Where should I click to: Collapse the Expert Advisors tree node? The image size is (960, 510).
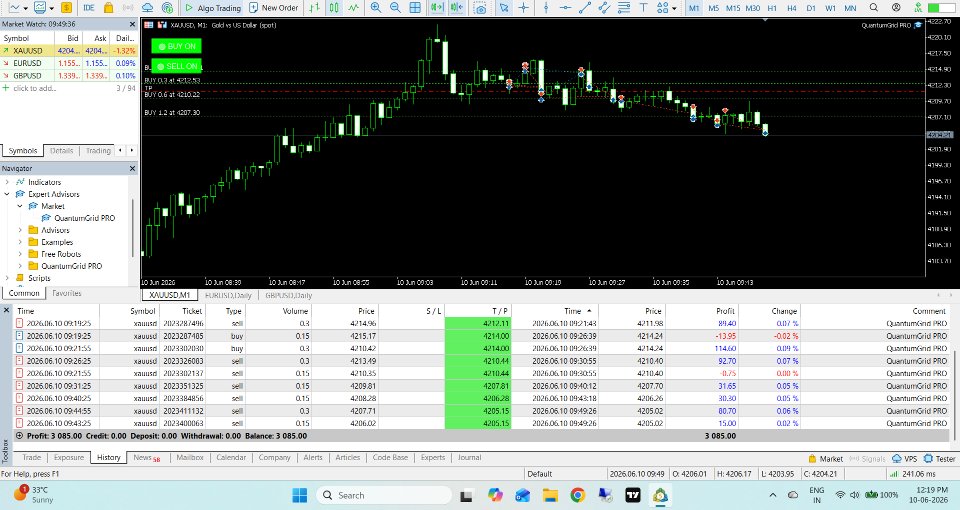click(7, 194)
